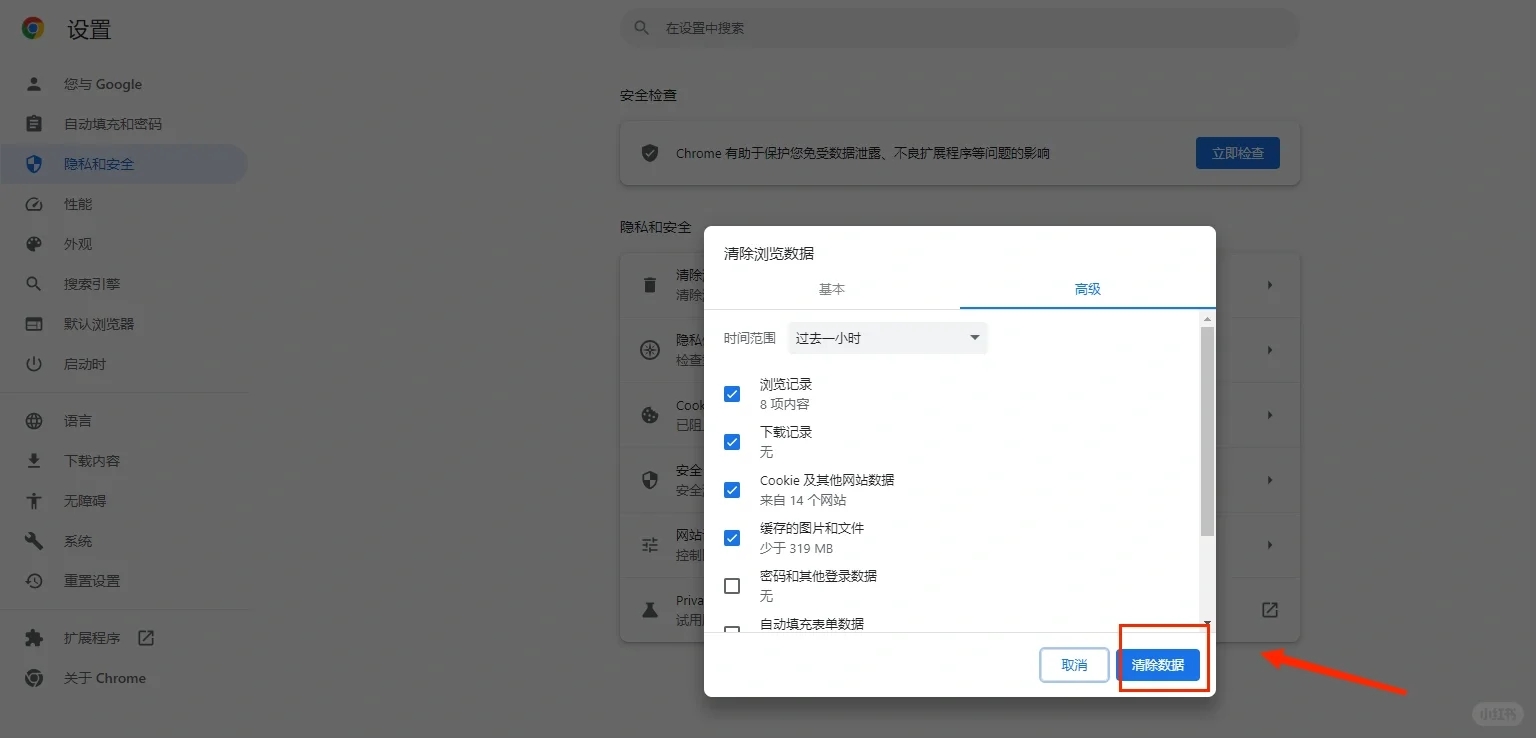The height and width of the screenshot is (738, 1536).
Task: Open 系统 settings section
Action: point(124,541)
